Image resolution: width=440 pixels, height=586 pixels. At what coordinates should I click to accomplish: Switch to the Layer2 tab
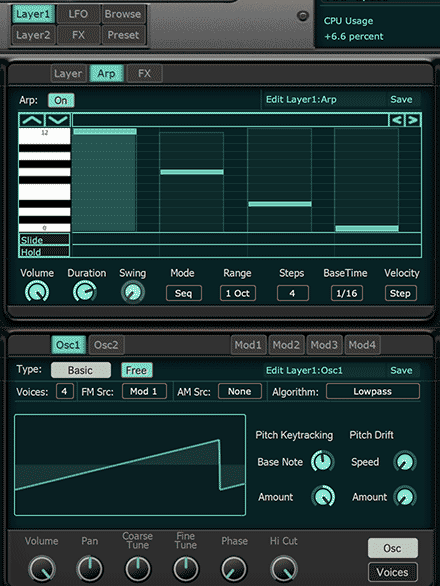point(33,35)
